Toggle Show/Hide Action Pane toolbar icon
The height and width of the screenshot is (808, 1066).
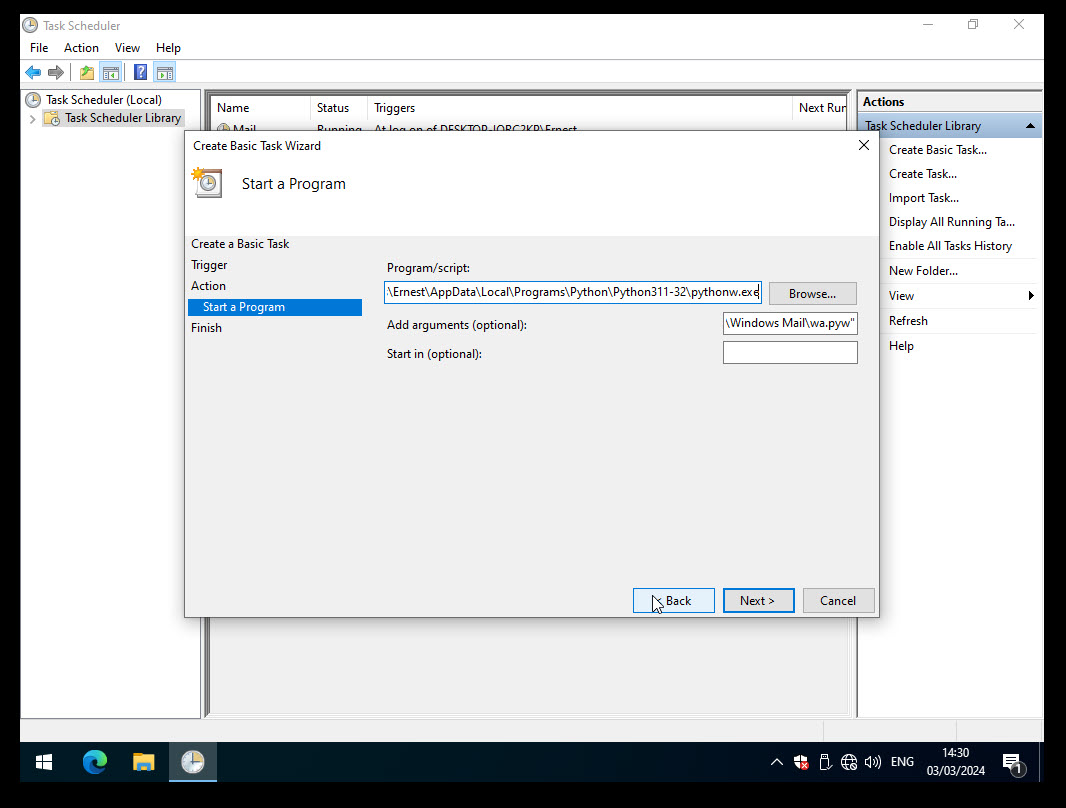coord(165,72)
